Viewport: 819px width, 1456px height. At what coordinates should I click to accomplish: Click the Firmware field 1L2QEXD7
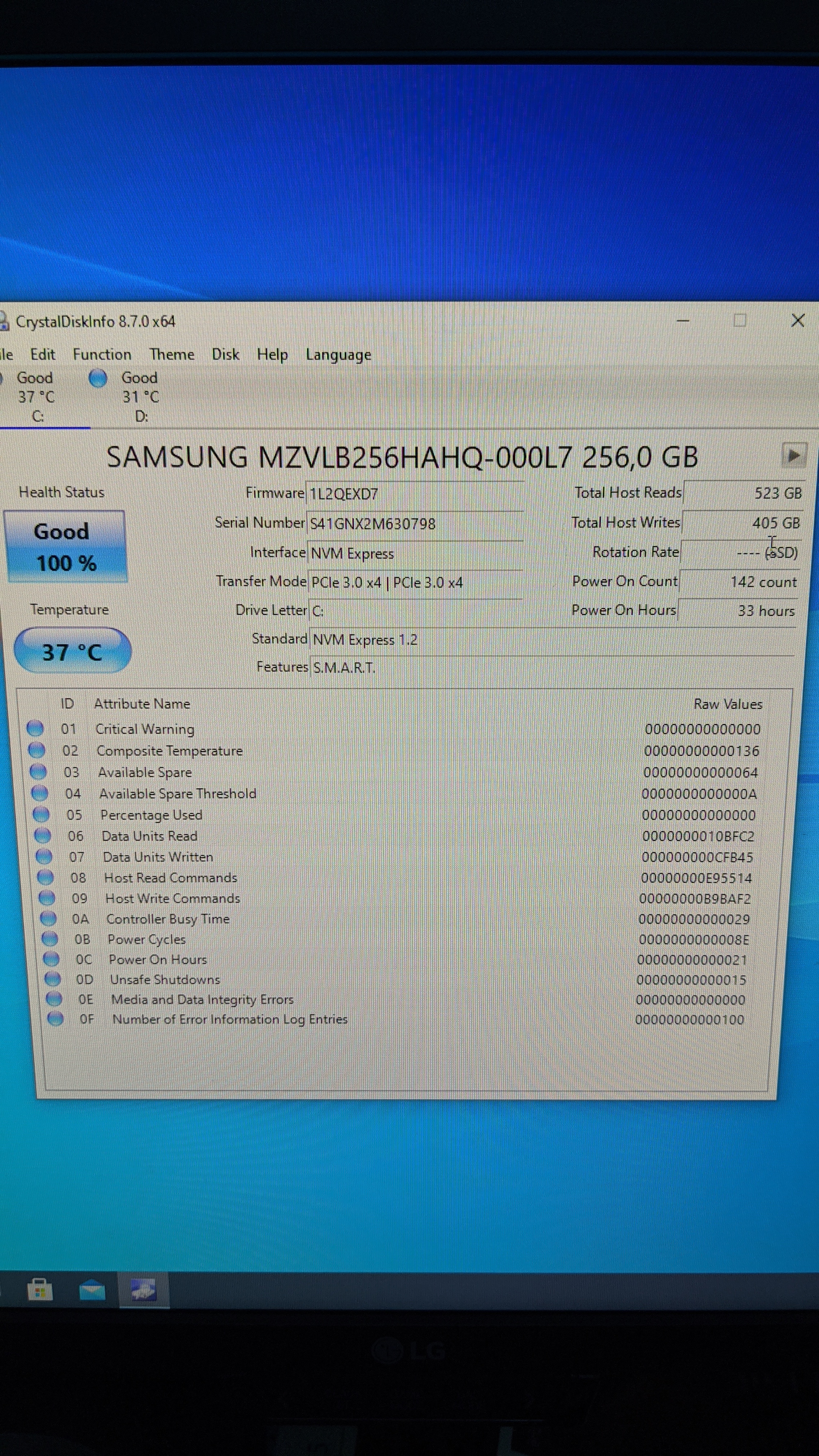click(415, 493)
